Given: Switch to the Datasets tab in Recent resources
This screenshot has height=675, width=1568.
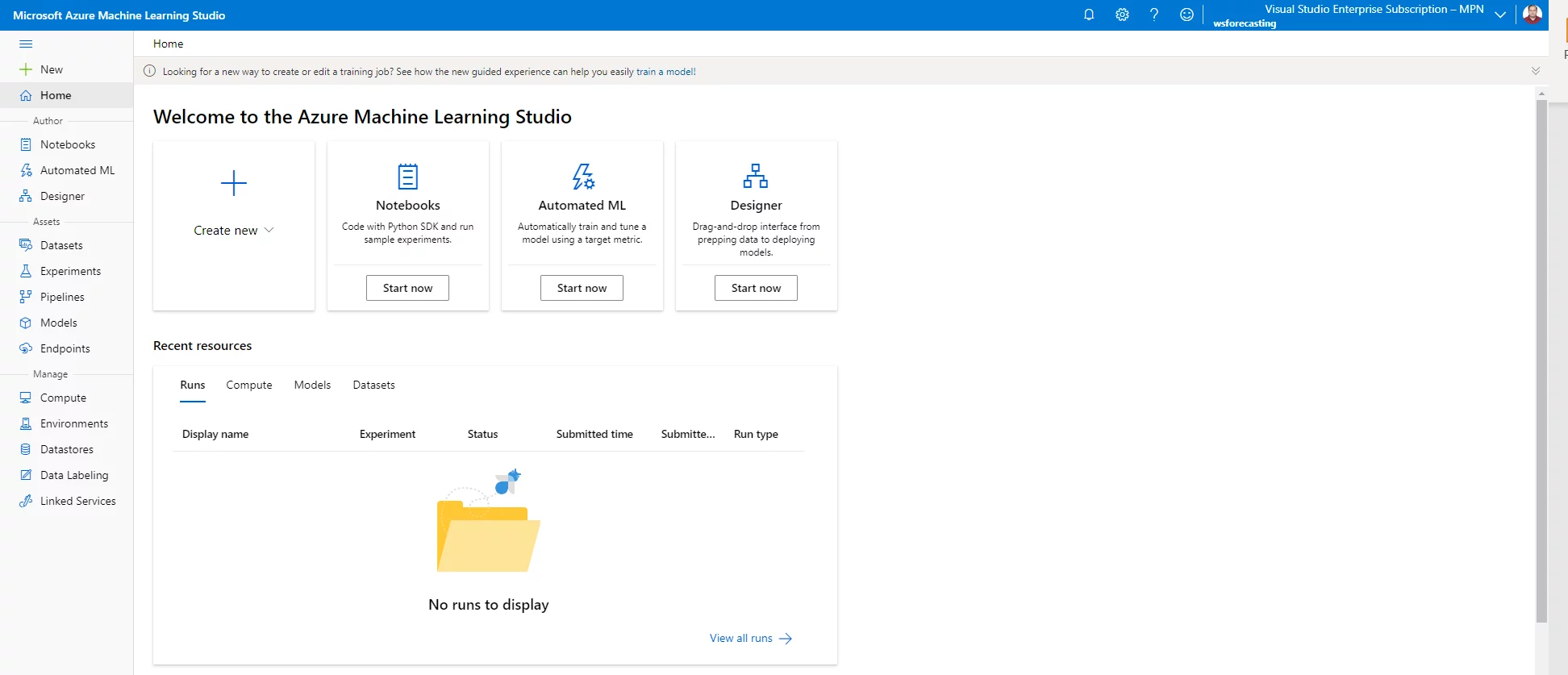Looking at the screenshot, I should point(374,385).
